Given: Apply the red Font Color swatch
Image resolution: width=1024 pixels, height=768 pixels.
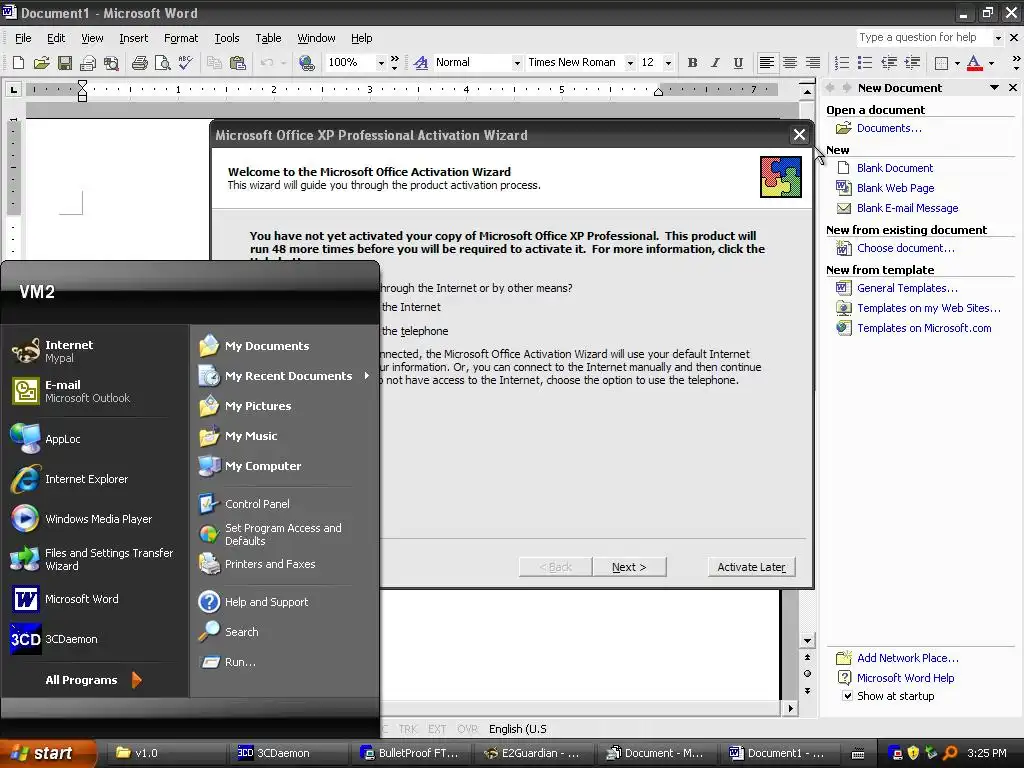Looking at the screenshot, I should [x=974, y=63].
